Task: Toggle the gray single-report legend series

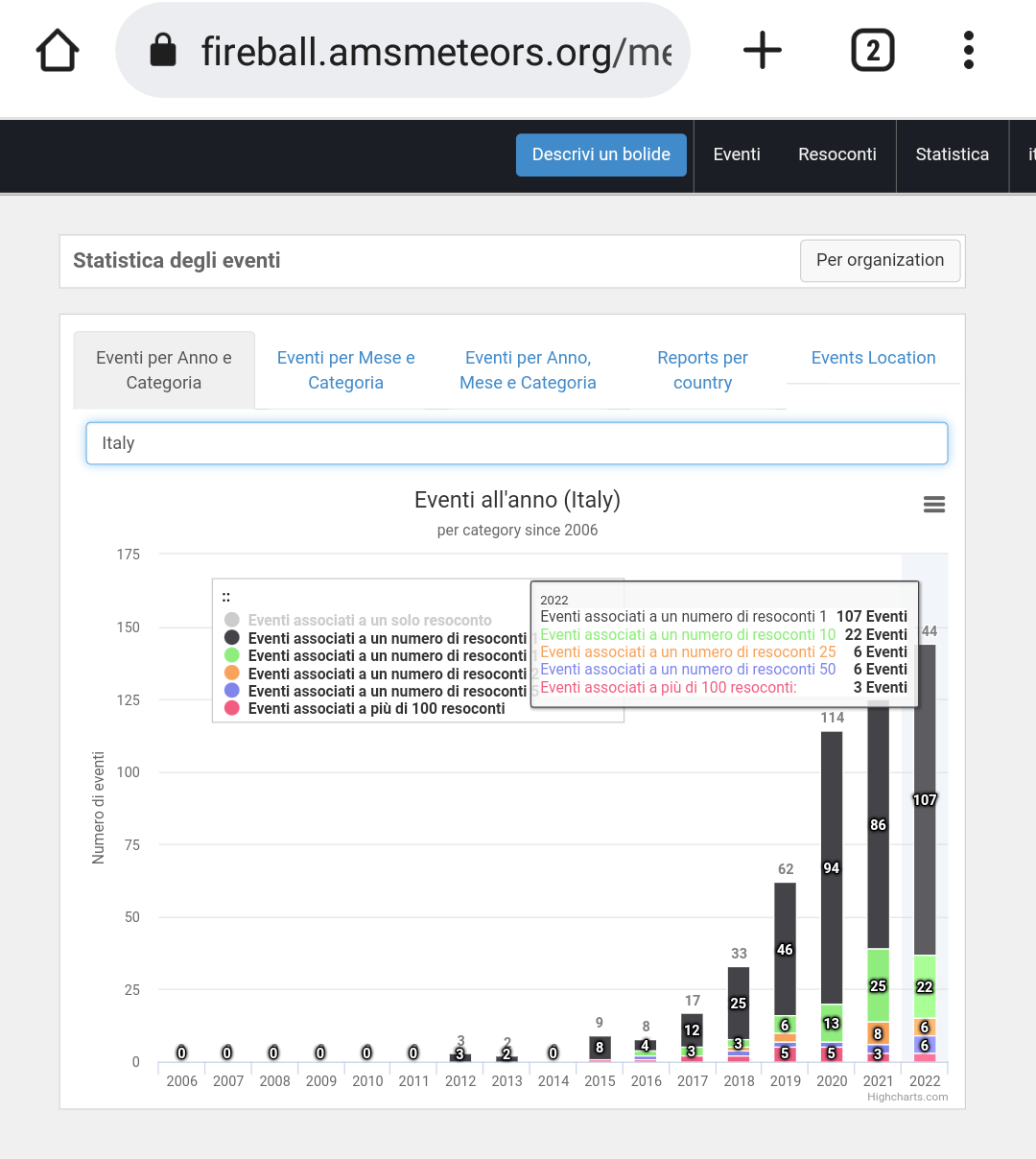Action: [369, 621]
